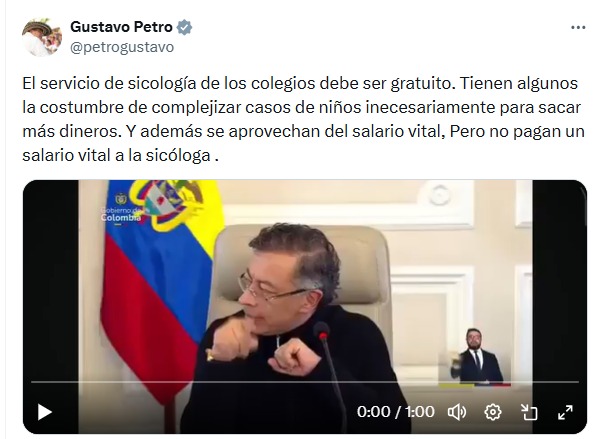Open video settings gear icon

493,412
